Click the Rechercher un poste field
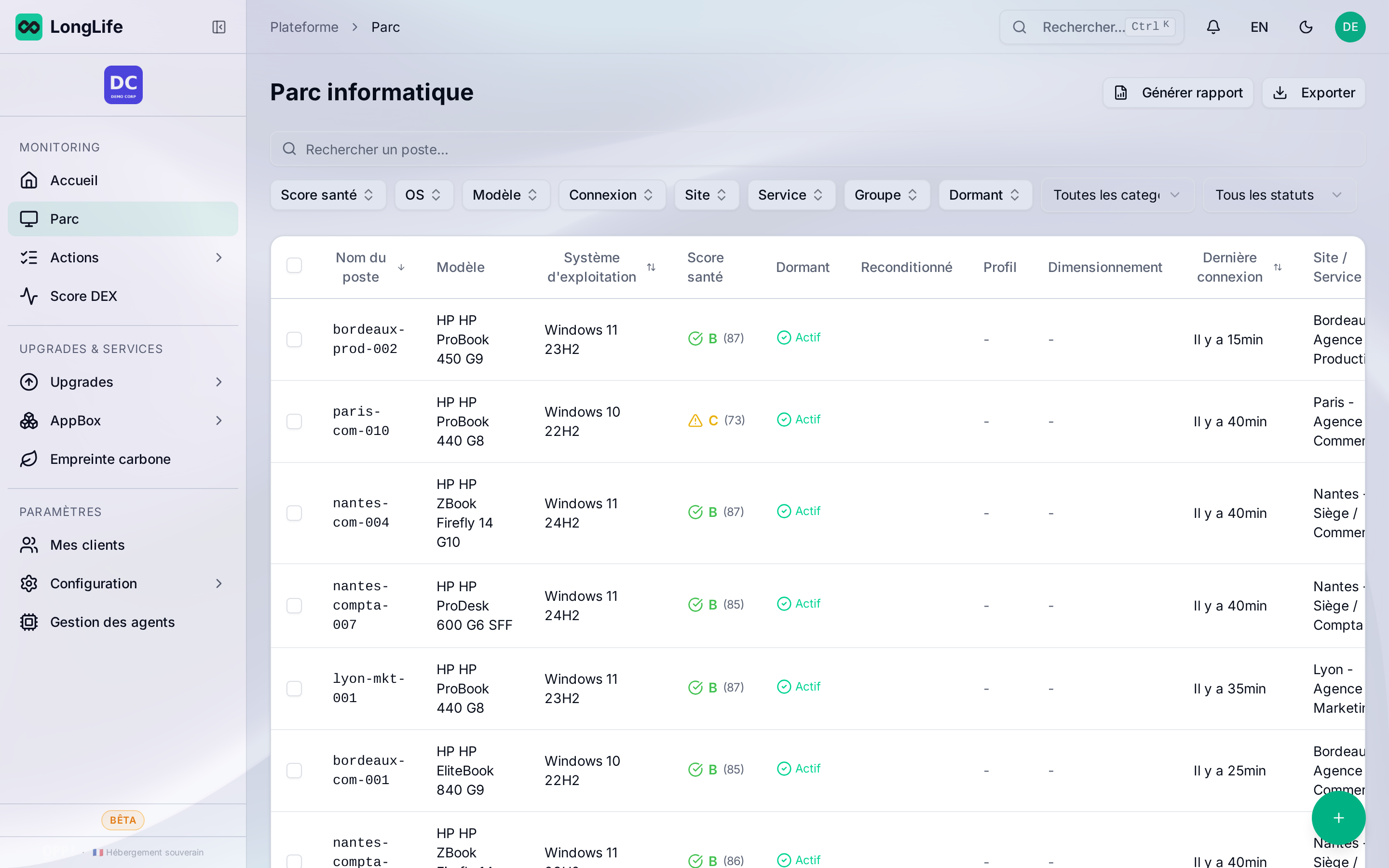Screen dimensions: 1389x868 click(x=817, y=149)
